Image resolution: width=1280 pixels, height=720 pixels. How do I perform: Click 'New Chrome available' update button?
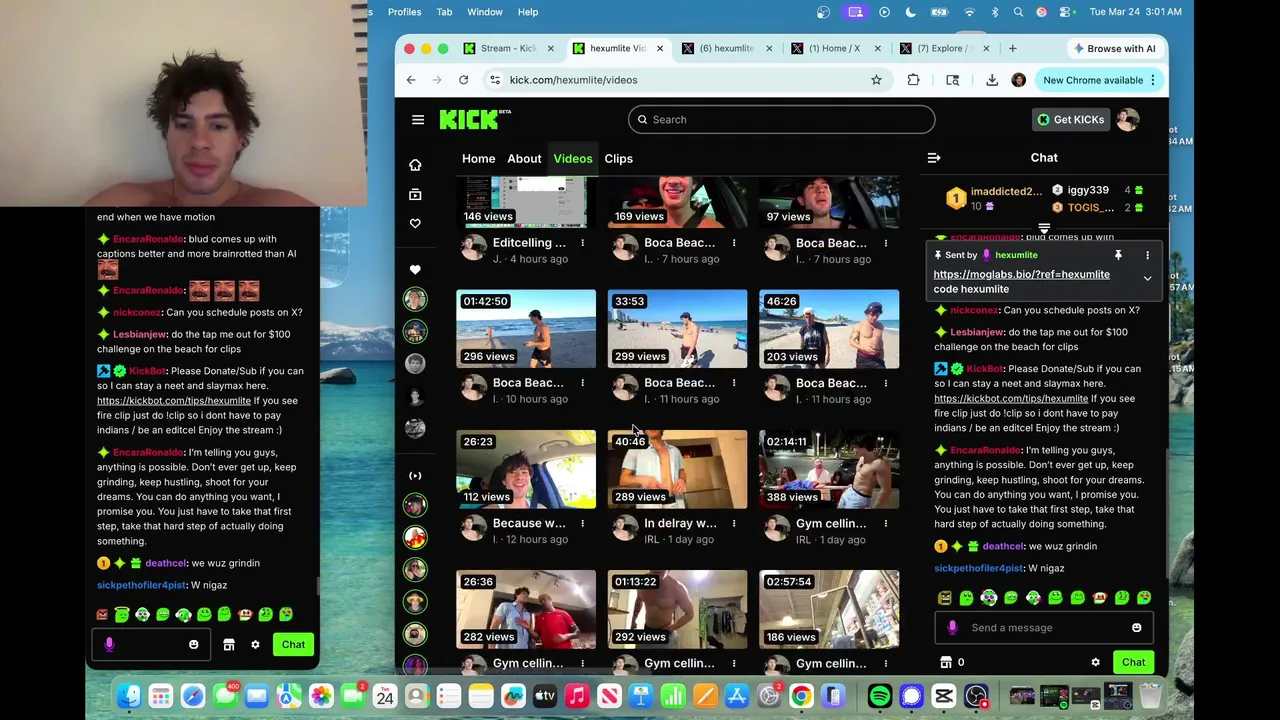[1092, 80]
